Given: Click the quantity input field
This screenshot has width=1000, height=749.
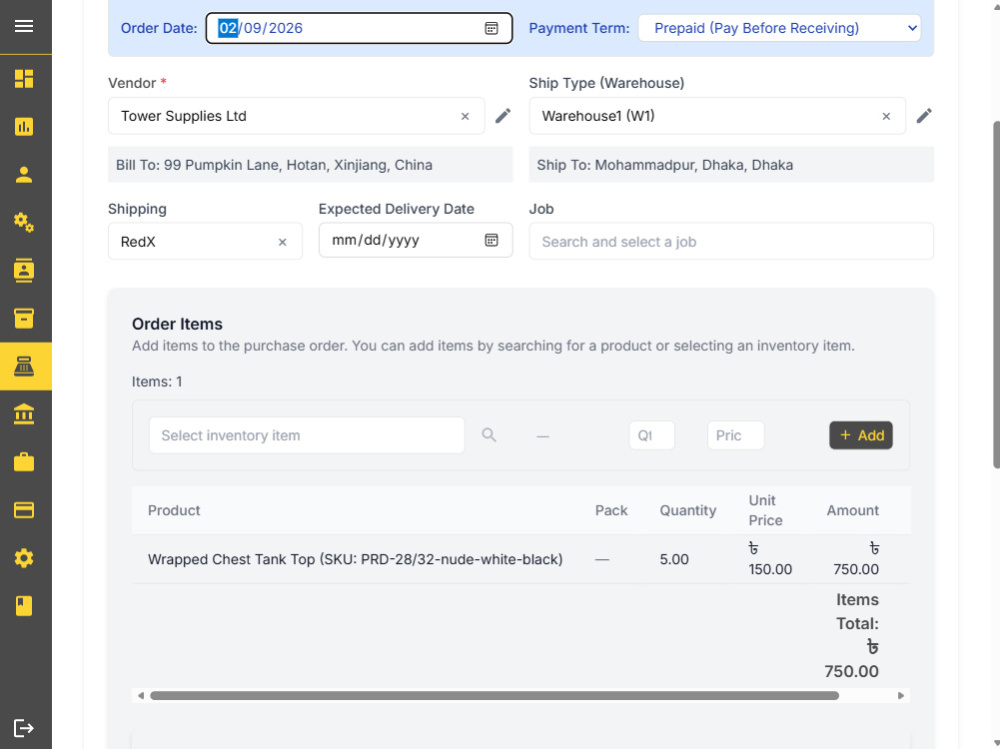Looking at the screenshot, I should tap(651, 435).
